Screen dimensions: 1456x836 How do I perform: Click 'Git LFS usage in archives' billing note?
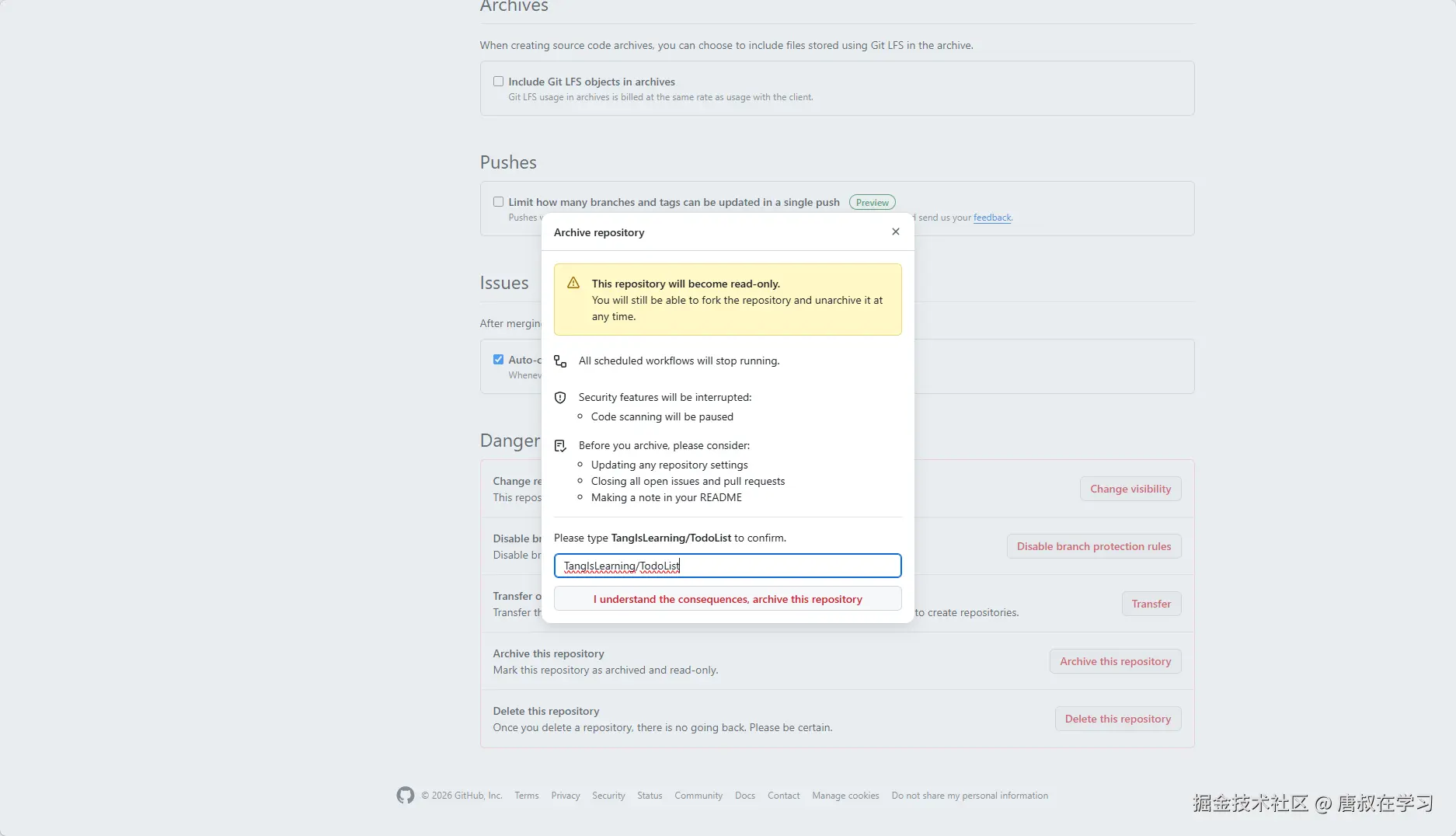[660, 97]
